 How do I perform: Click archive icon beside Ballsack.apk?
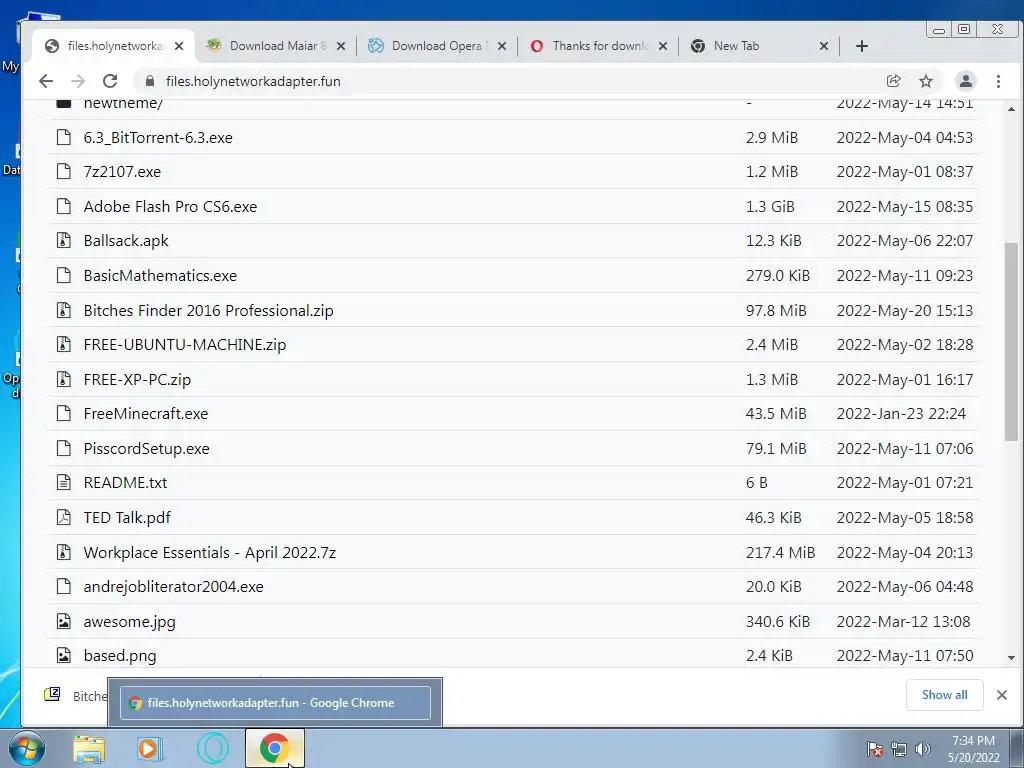coord(63,240)
